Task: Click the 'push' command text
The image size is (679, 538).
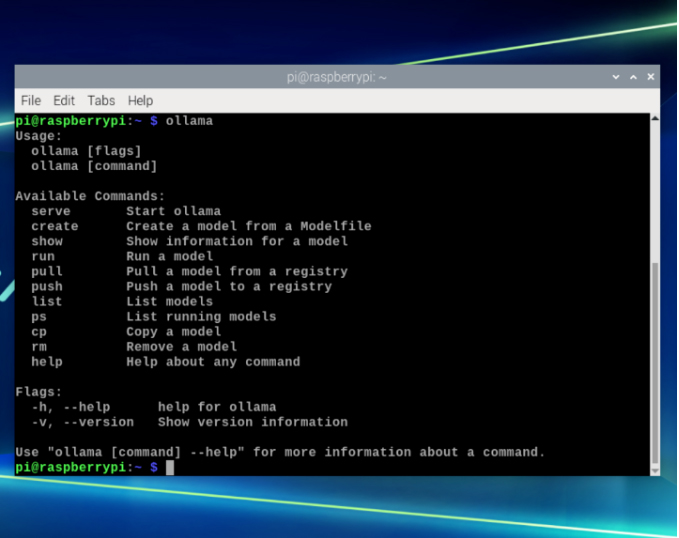Action: click(47, 287)
